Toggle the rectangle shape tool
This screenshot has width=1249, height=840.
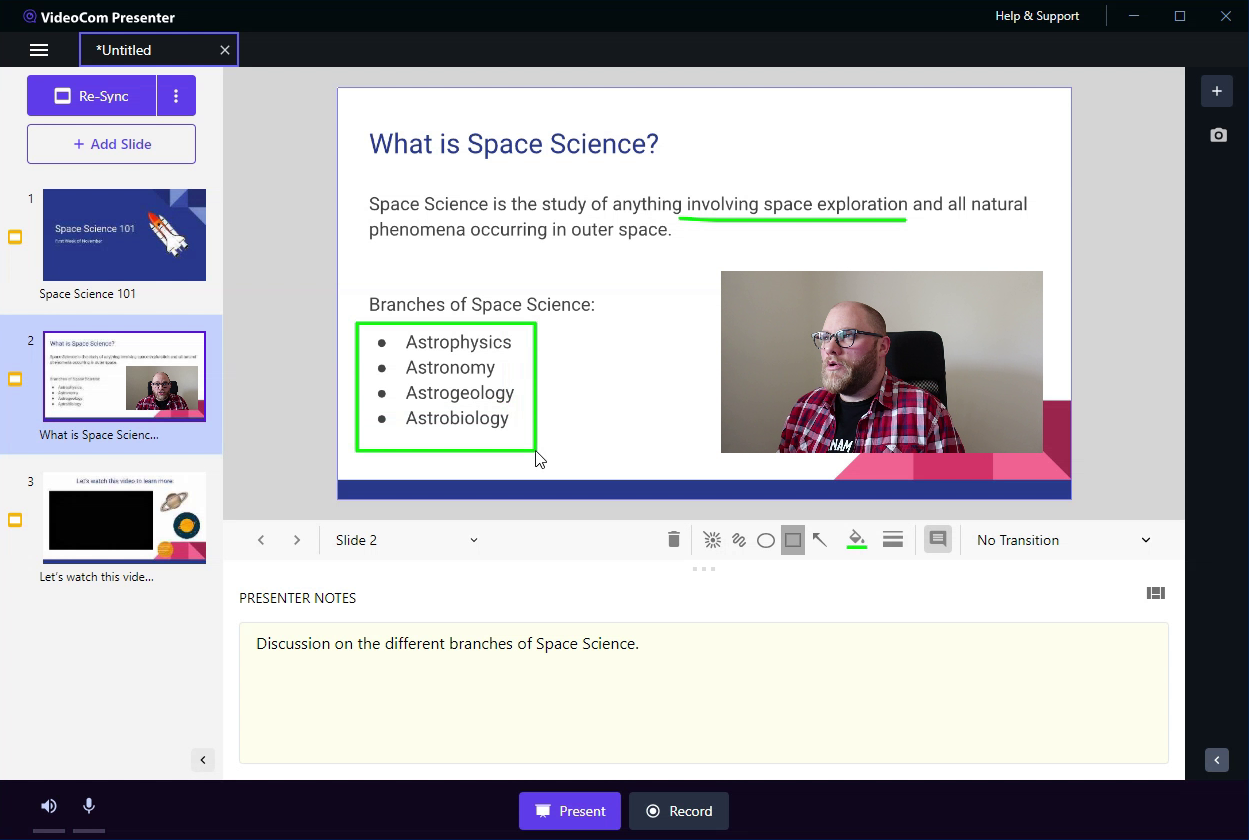pos(793,540)
